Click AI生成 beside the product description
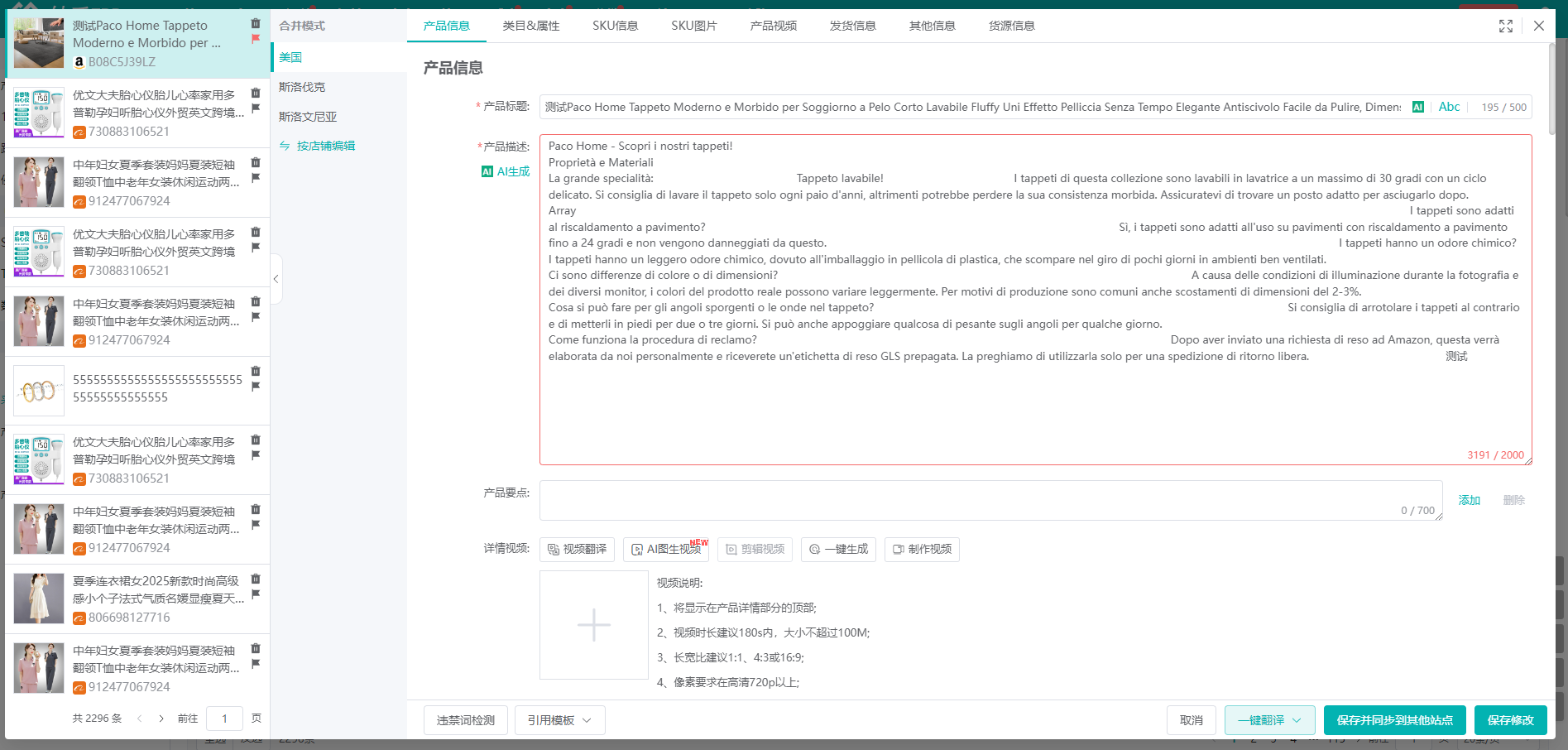The width and height of the screenshot is (1568, 750). [x=506, y=171]
